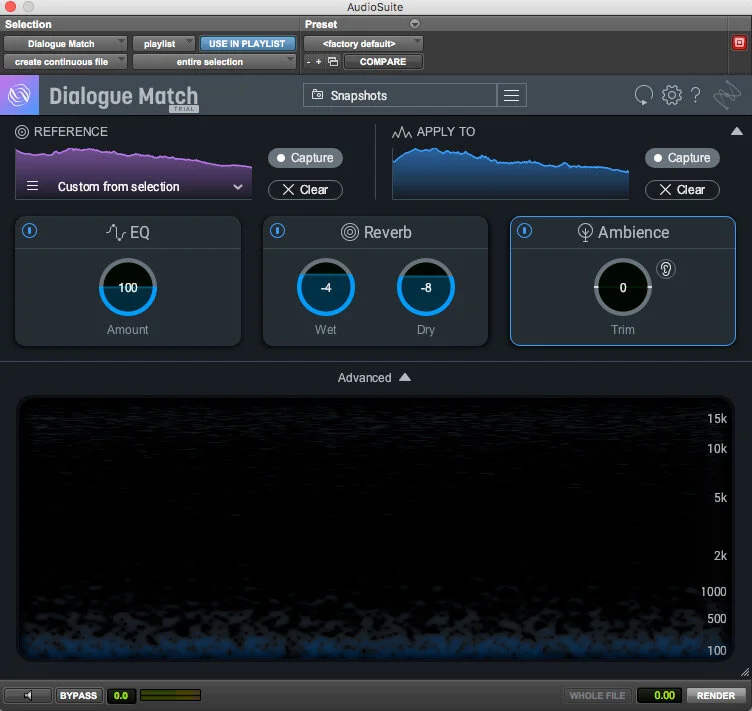Image resolution: width=752 pixels, height=711 pixels.
Task: Click the Ambience microphone icon
Action: click(x=585, y=233)
